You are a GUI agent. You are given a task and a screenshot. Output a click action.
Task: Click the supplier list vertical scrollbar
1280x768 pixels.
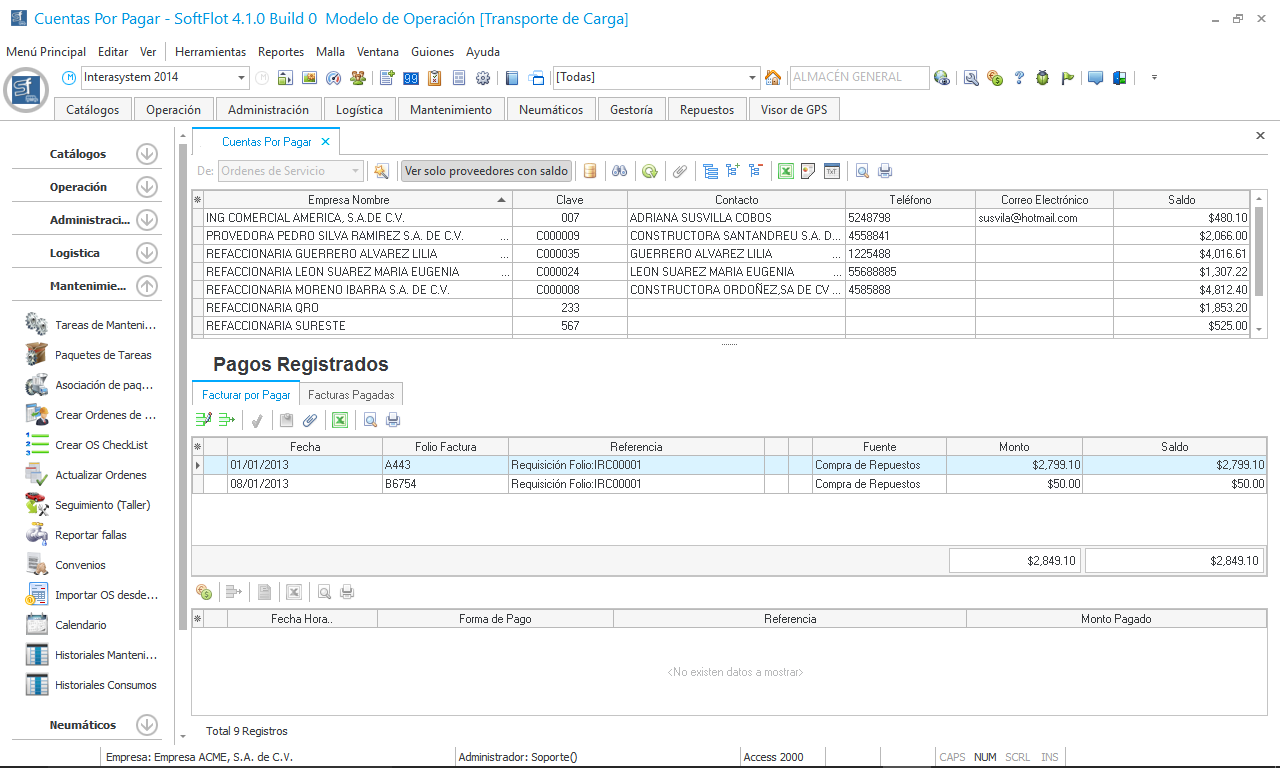[1258, 250]
